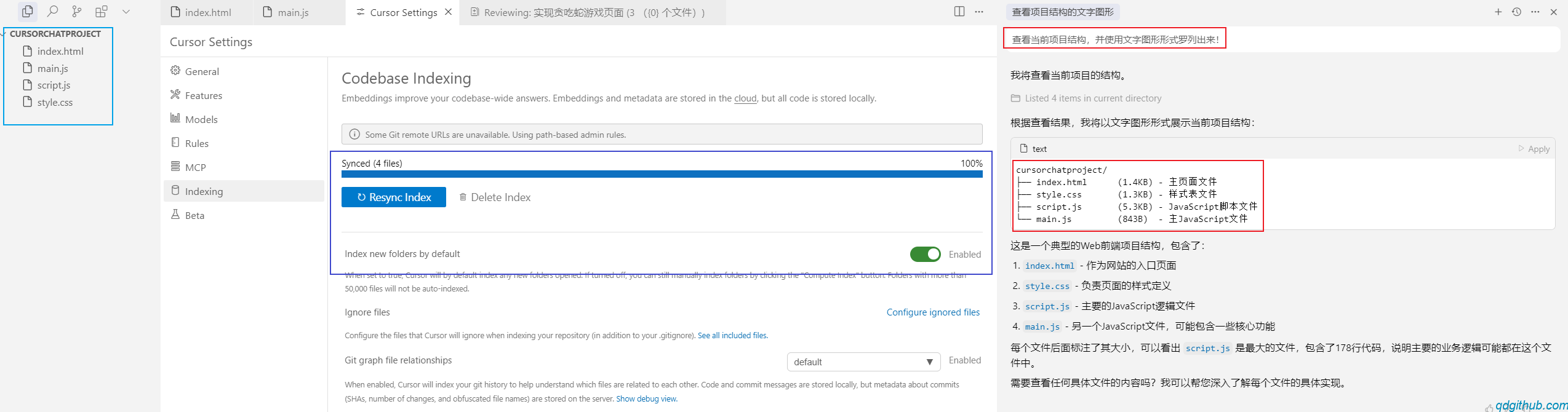Click Configure ignored files link
This screenshot has width=1568, height=412.
point(933,312)
